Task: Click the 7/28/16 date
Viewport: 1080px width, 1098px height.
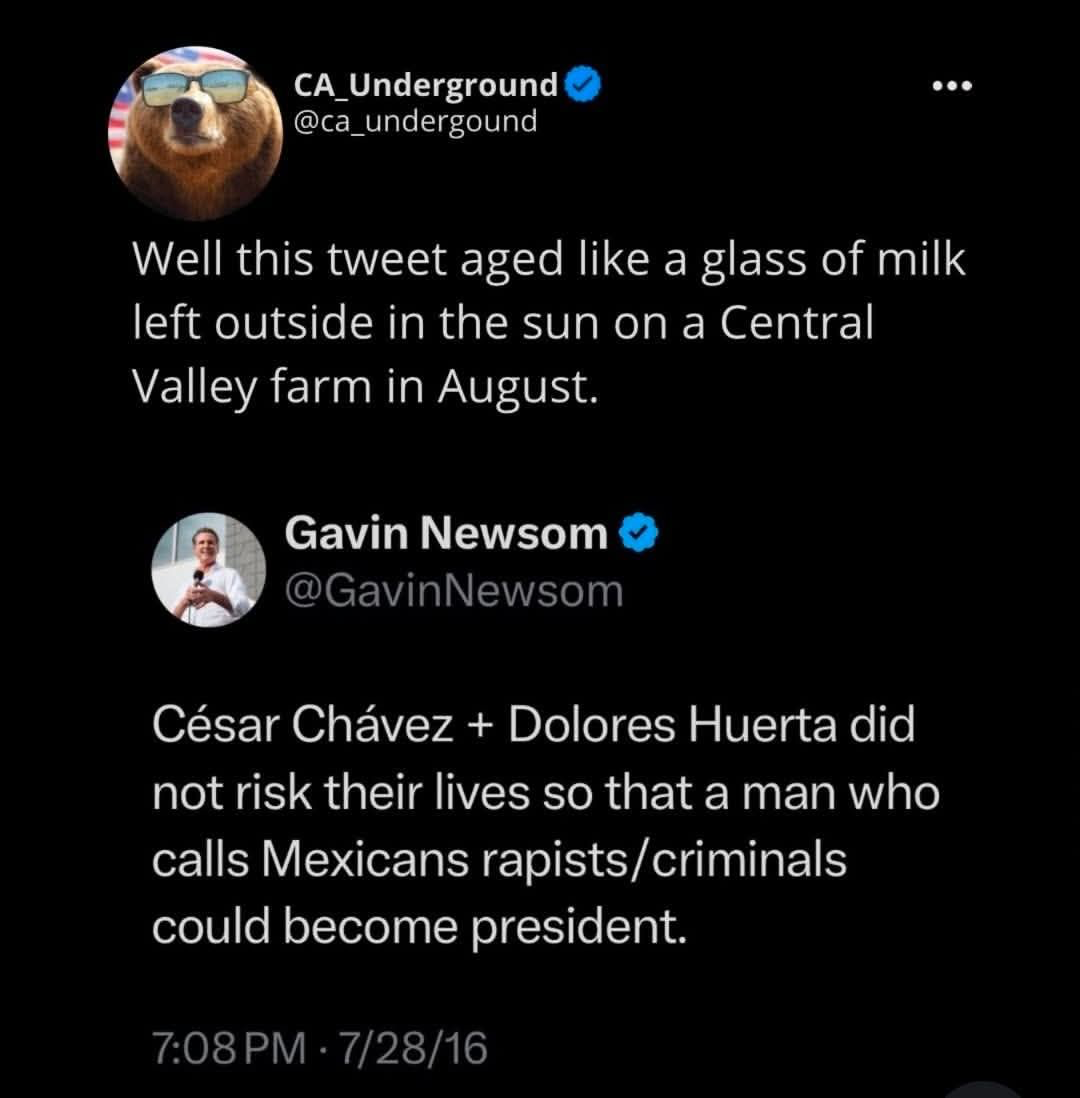Action: tap(412, 1049)
